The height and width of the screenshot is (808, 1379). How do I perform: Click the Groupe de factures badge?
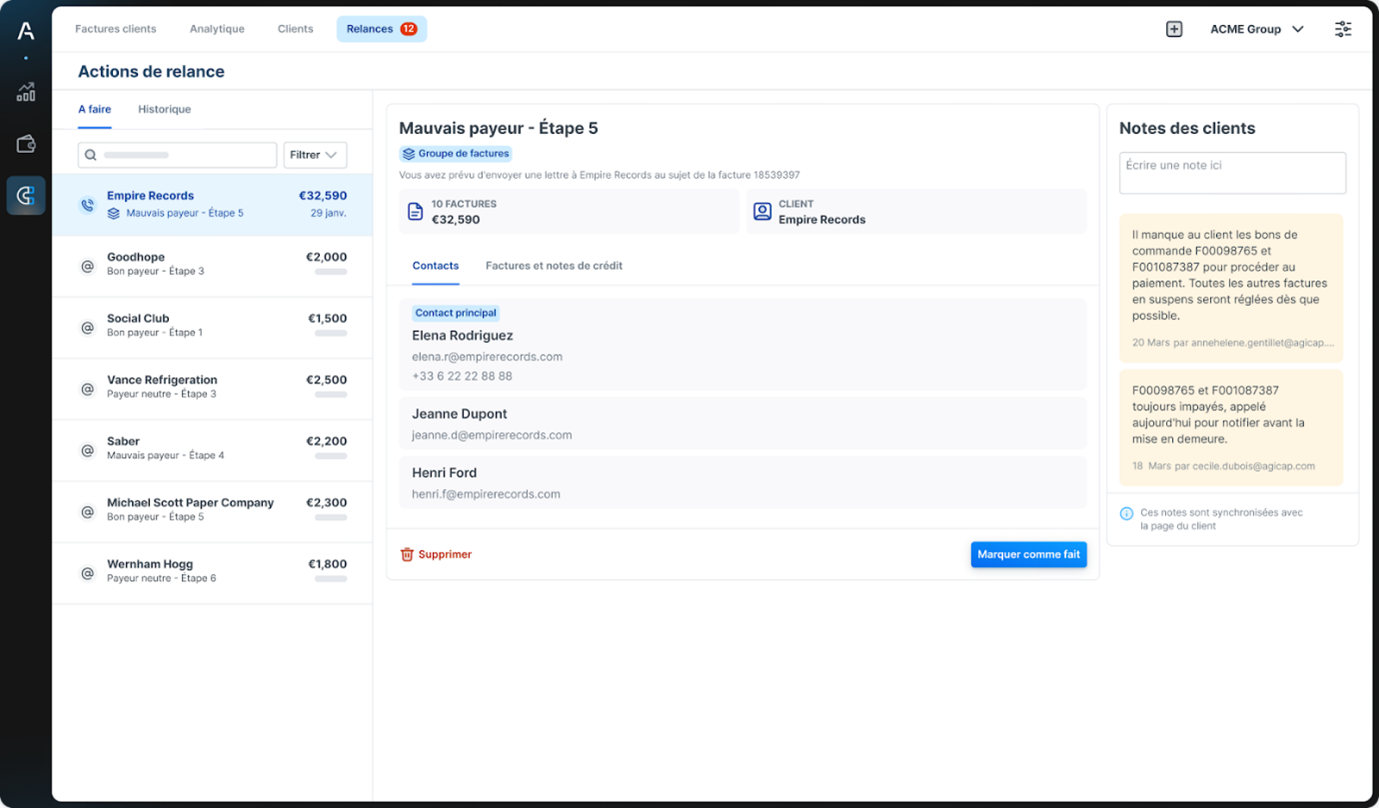tap(455, 153)
